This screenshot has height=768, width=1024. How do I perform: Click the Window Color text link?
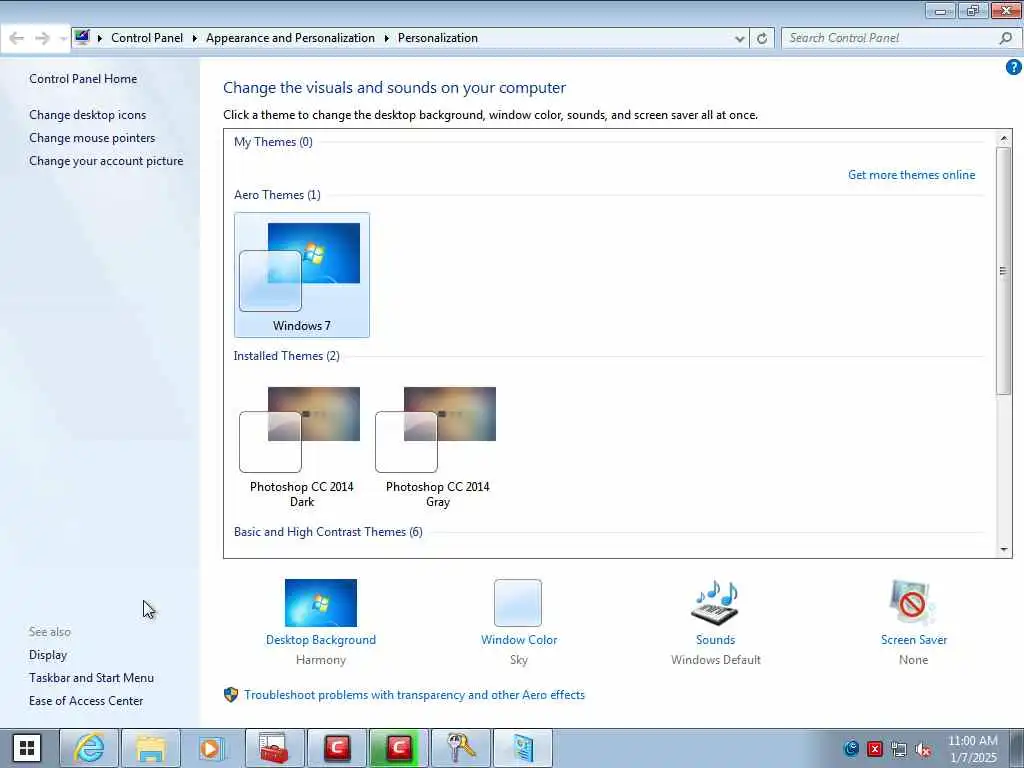[519, 640]
